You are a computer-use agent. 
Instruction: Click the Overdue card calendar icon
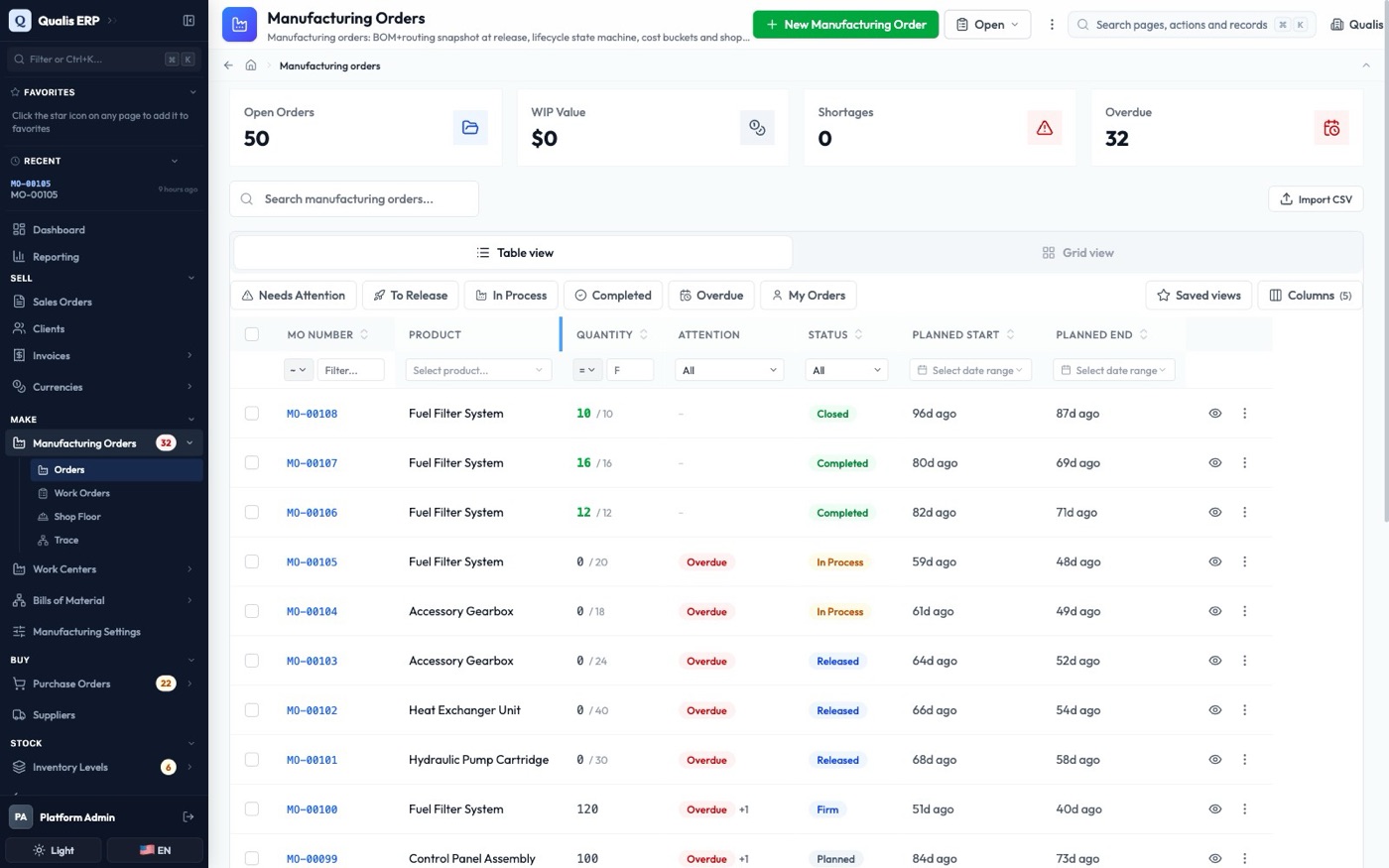click(x=1331, y=128)
